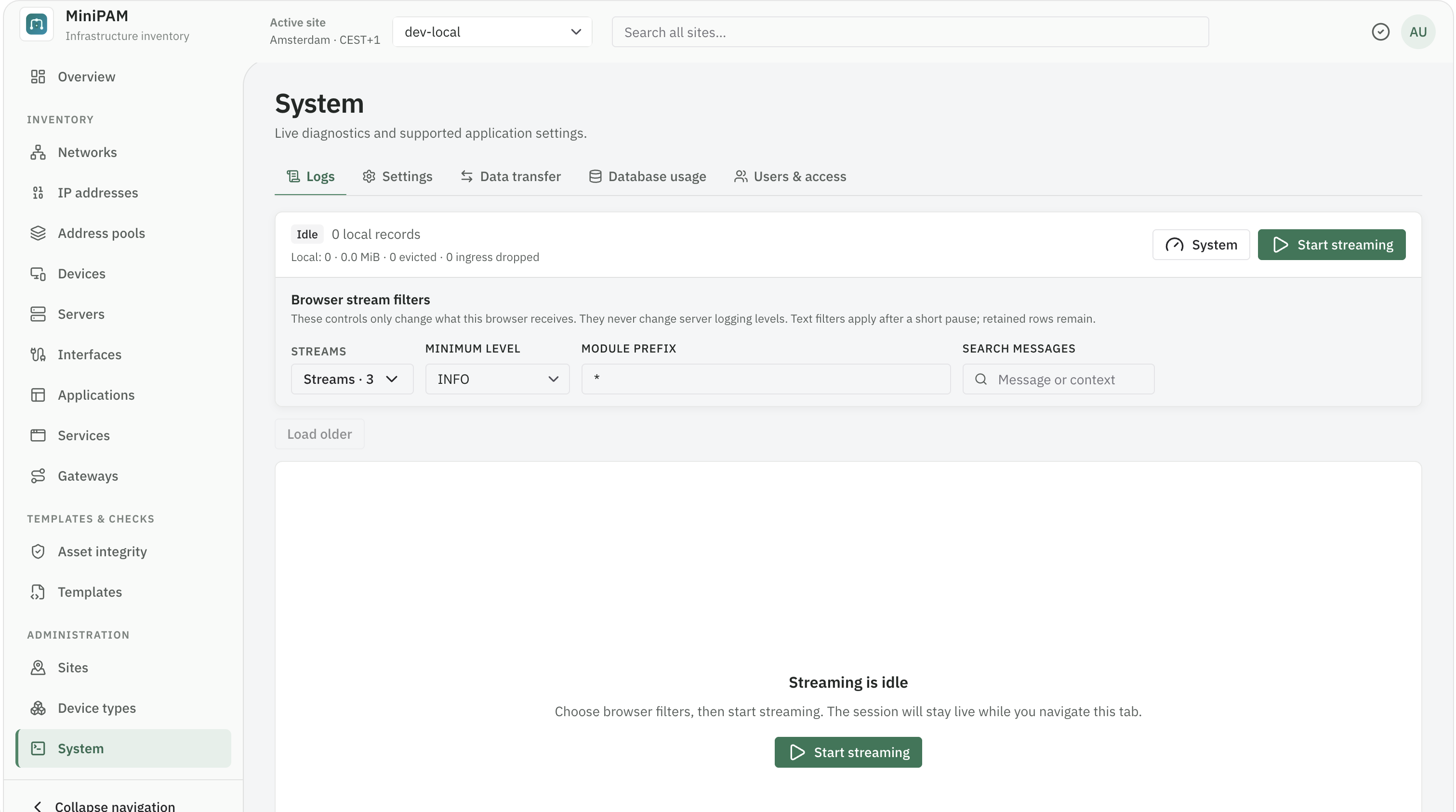This screenshot has width=1456, height=812.
Task: Open Asset integrity page
Action: (123, 551)
